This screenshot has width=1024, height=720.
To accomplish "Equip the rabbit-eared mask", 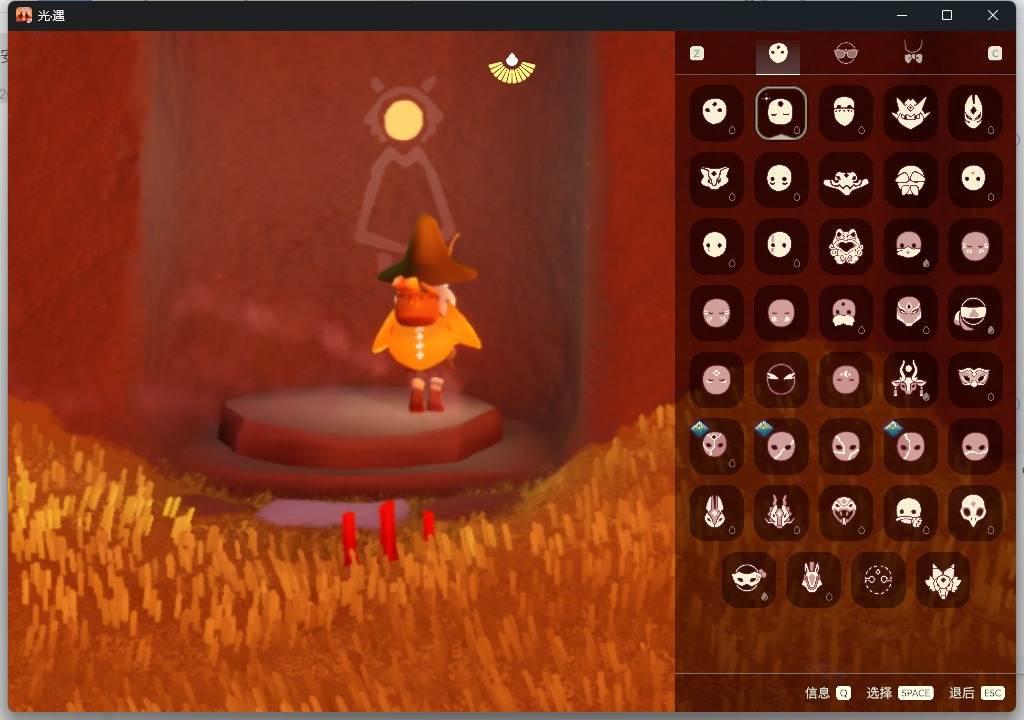I will (716, 514).
